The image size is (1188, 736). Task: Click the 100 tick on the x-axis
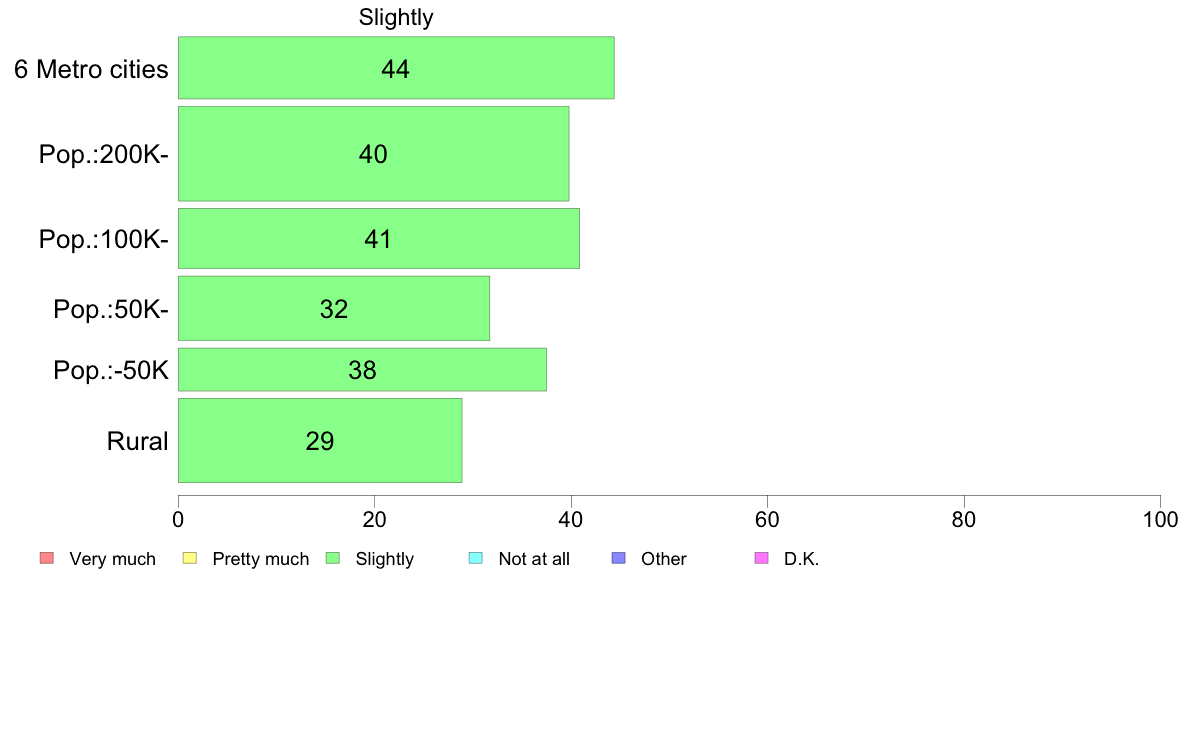1160,519
